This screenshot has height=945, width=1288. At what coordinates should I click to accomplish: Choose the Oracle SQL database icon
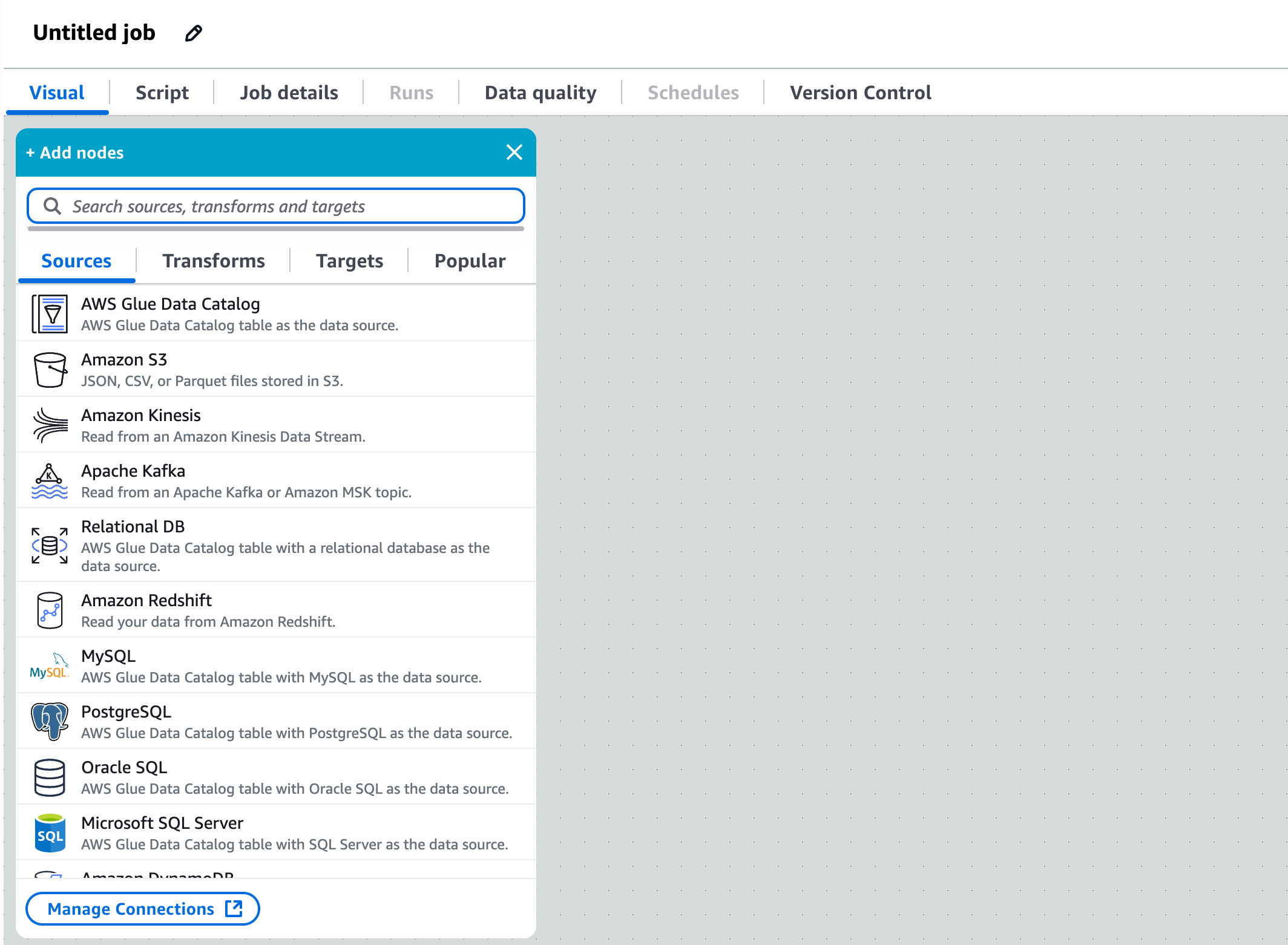50,777
